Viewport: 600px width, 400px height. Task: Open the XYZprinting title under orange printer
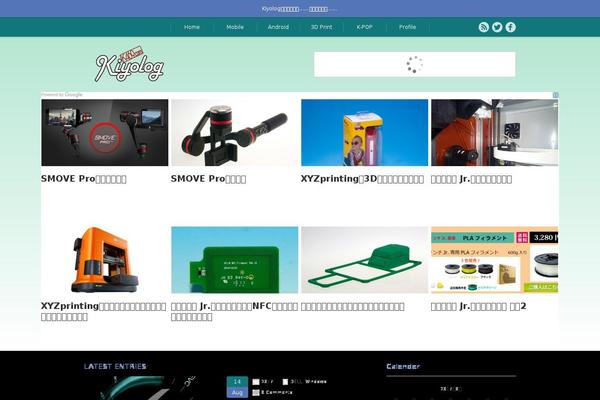pyautogui.click(x=104, y=311)
